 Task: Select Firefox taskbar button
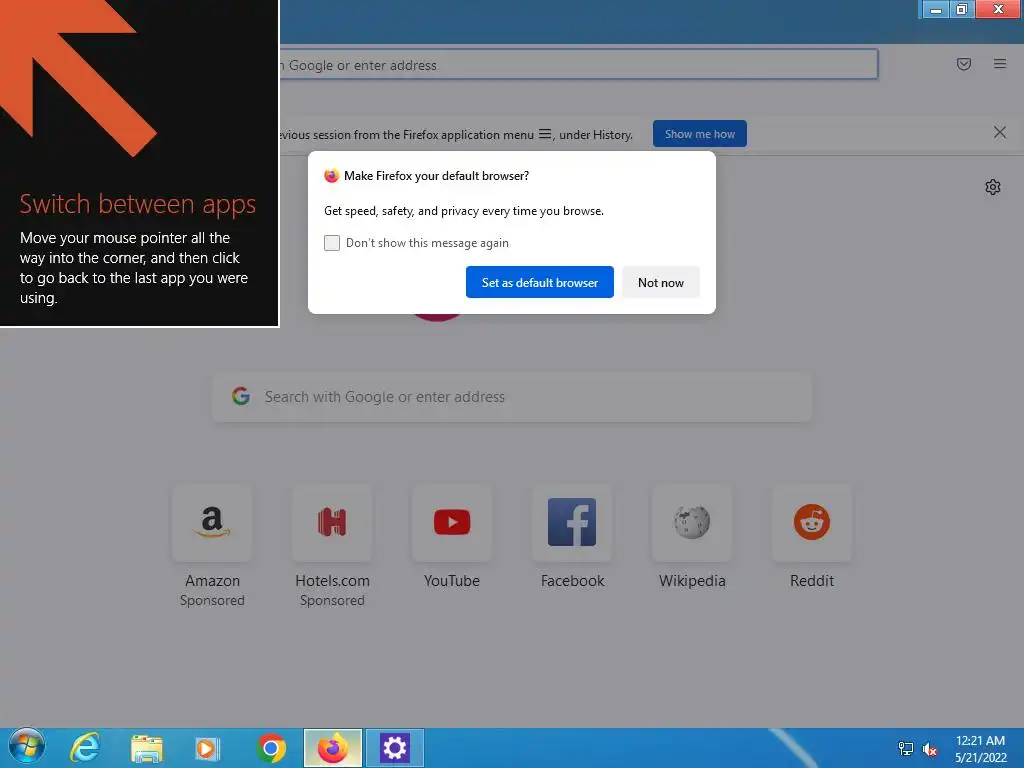333,748
